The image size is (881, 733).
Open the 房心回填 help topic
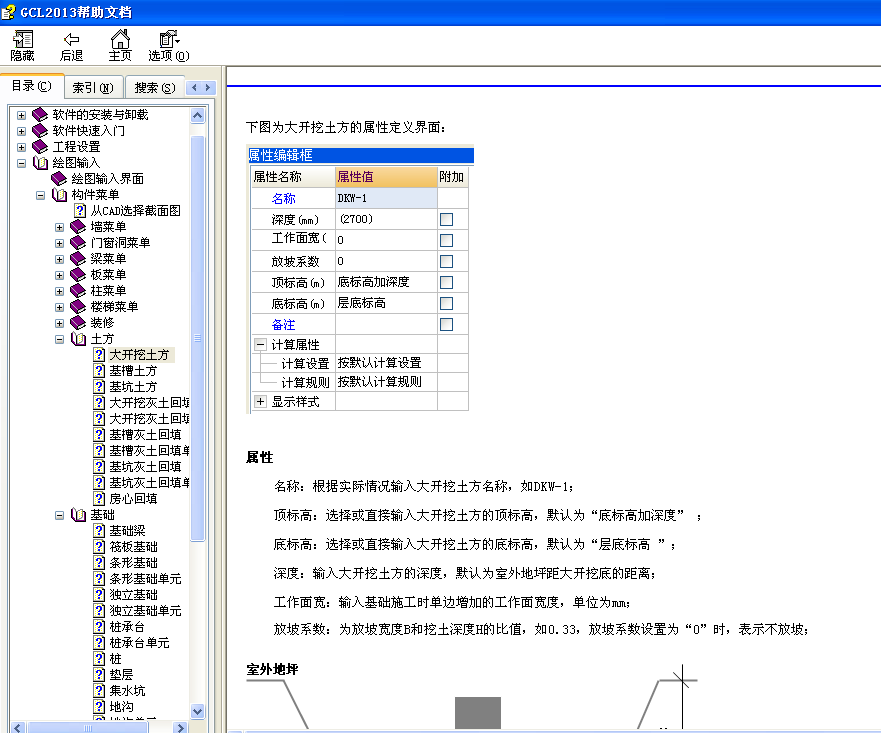point(133,499)
